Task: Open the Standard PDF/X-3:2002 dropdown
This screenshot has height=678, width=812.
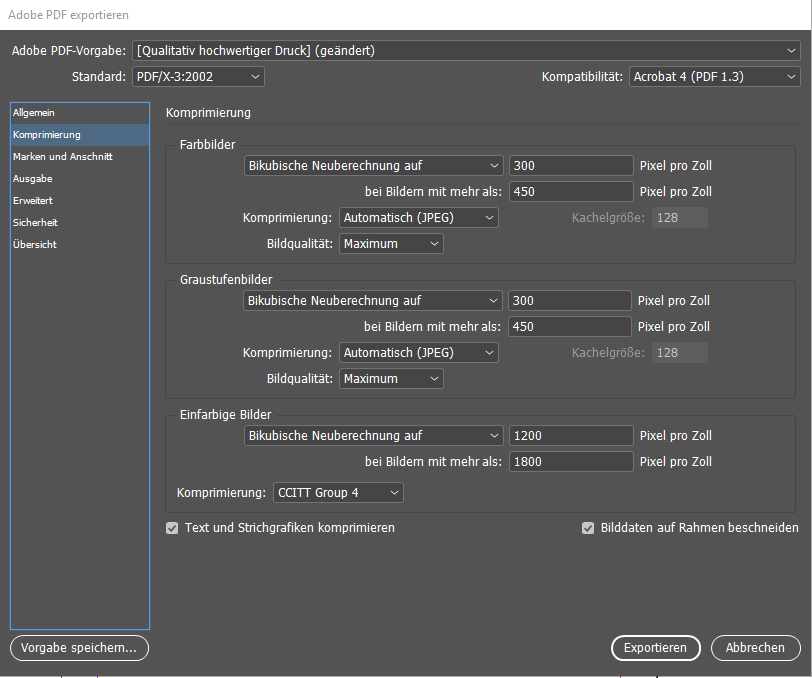Action: 198,77
